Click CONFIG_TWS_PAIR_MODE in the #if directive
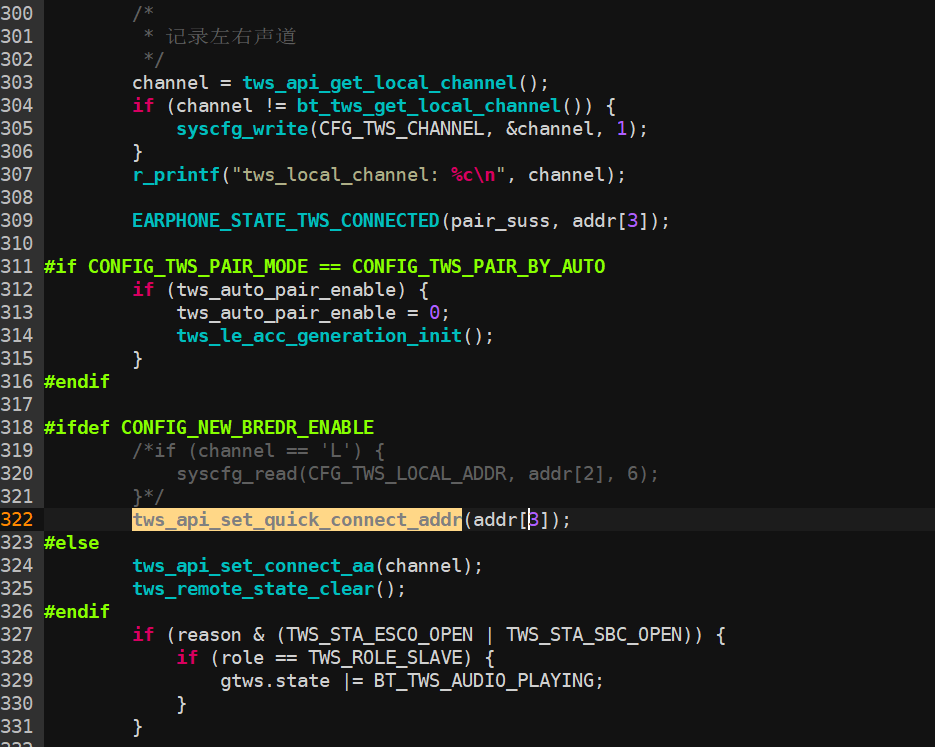 [198, 267]
